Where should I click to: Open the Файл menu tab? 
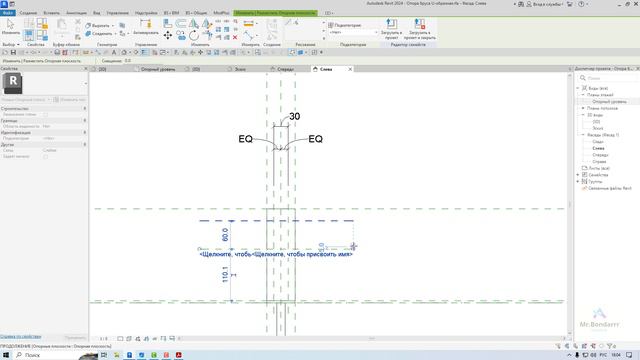point(8,13)
